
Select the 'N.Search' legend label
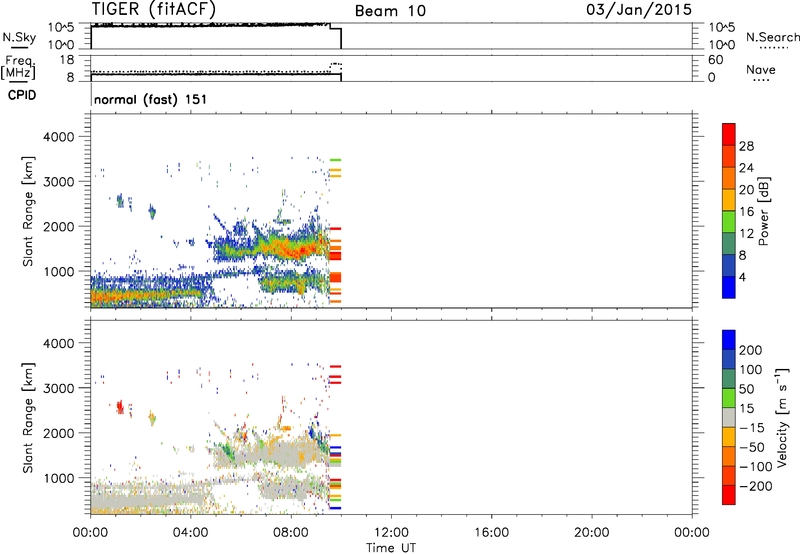tap(772, 37)
